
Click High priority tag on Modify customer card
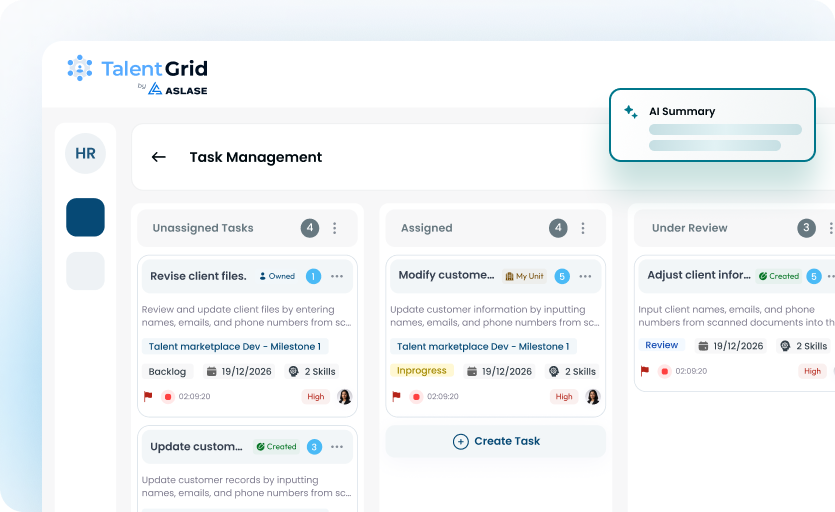coord(564,396)
